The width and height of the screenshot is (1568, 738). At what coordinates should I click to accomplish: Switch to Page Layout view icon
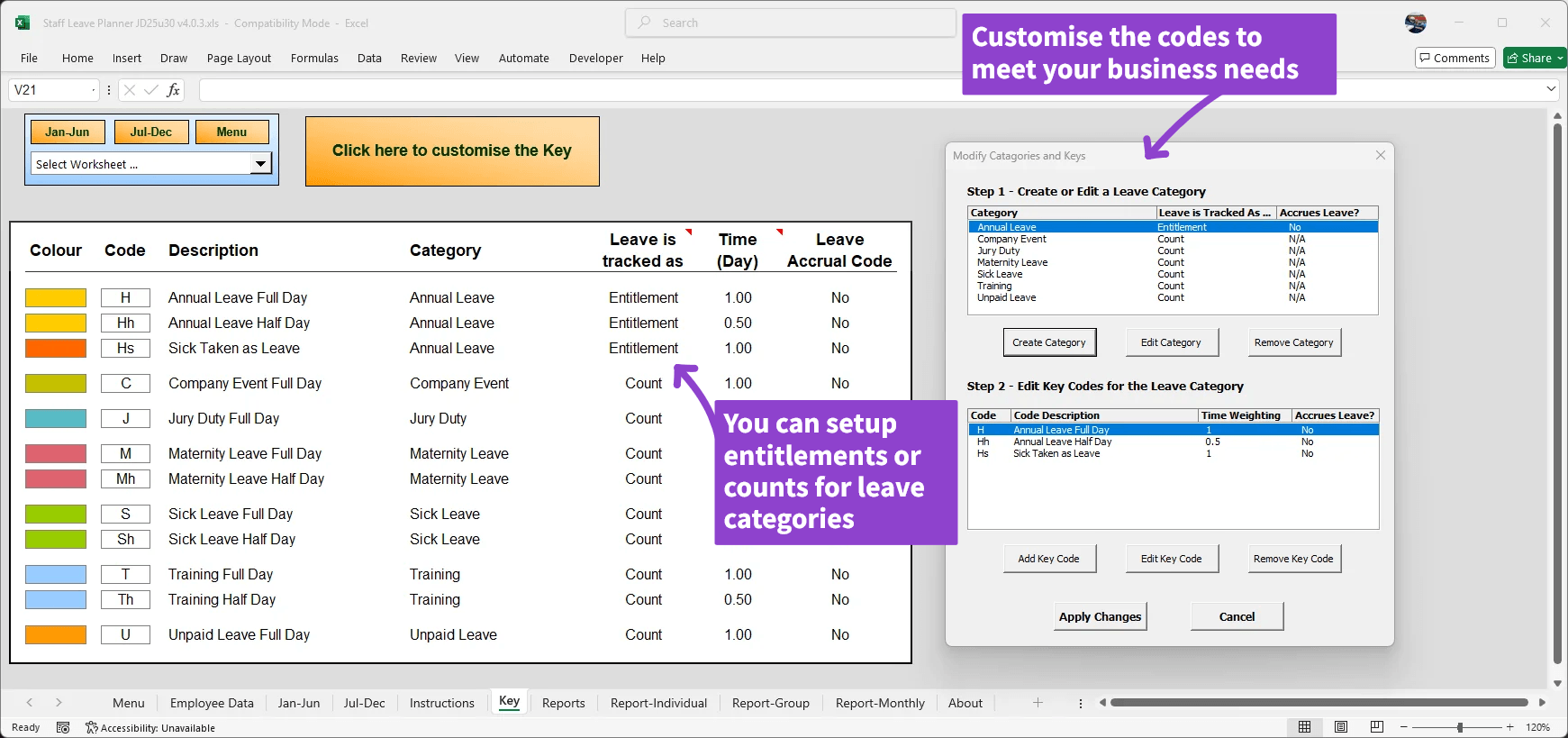point(1341,726)
